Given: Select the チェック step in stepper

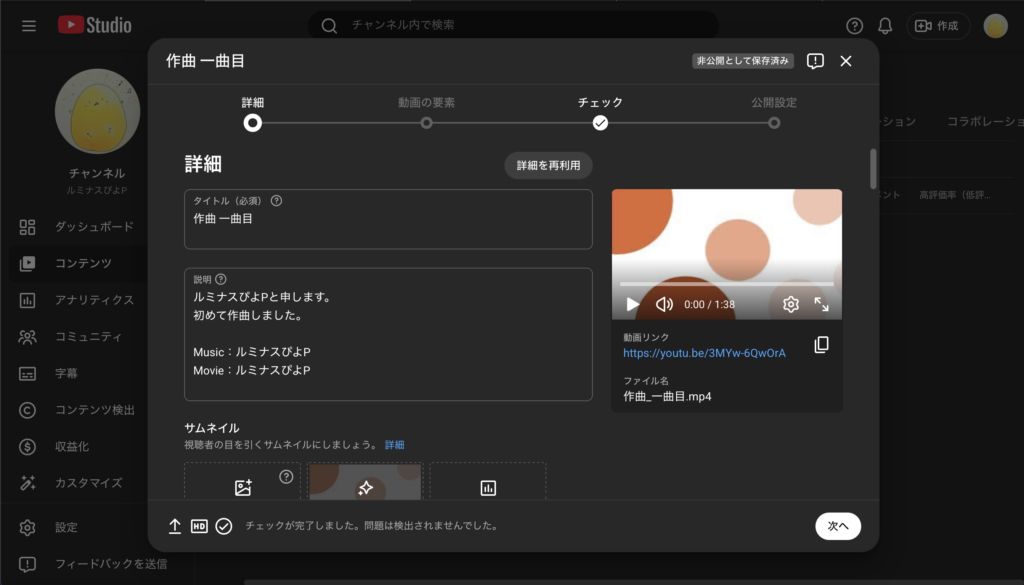Looking at the screenshot, I should [600, 122].
